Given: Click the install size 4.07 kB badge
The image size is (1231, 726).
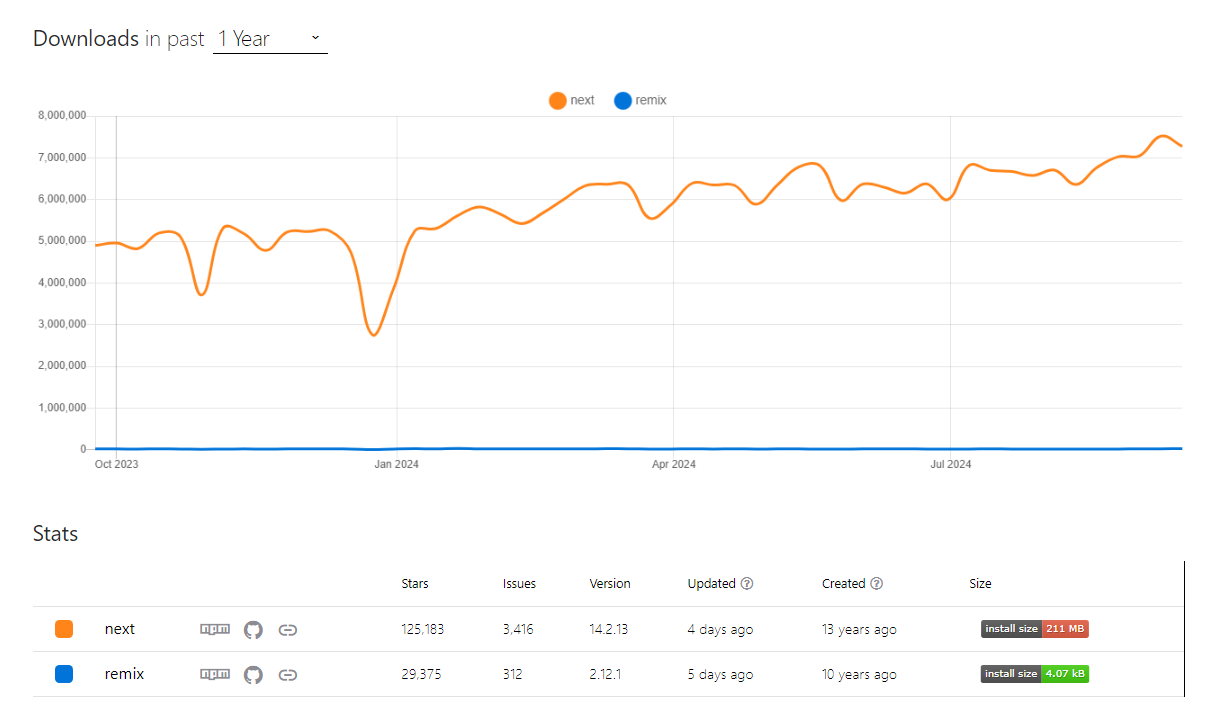Looking at the screenshot, I should 1035,674.
